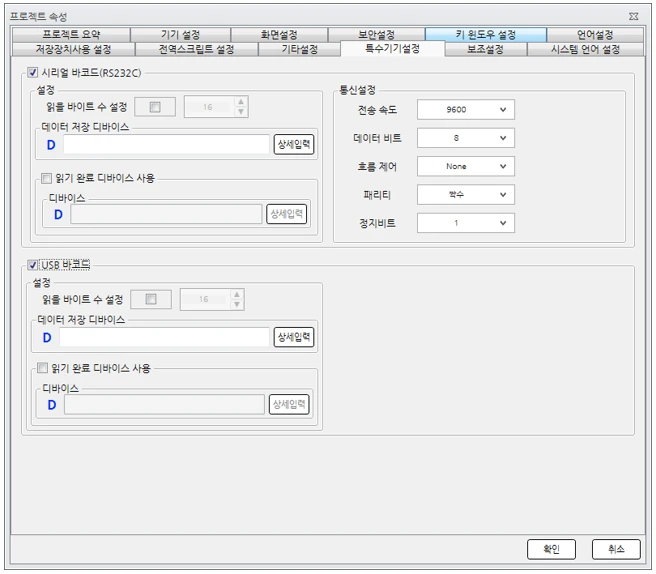The height and width of the screenshot is (574, 656).
Task: Close the 프로젝트 속성 dialog
Action: click(x=633, y=16)
